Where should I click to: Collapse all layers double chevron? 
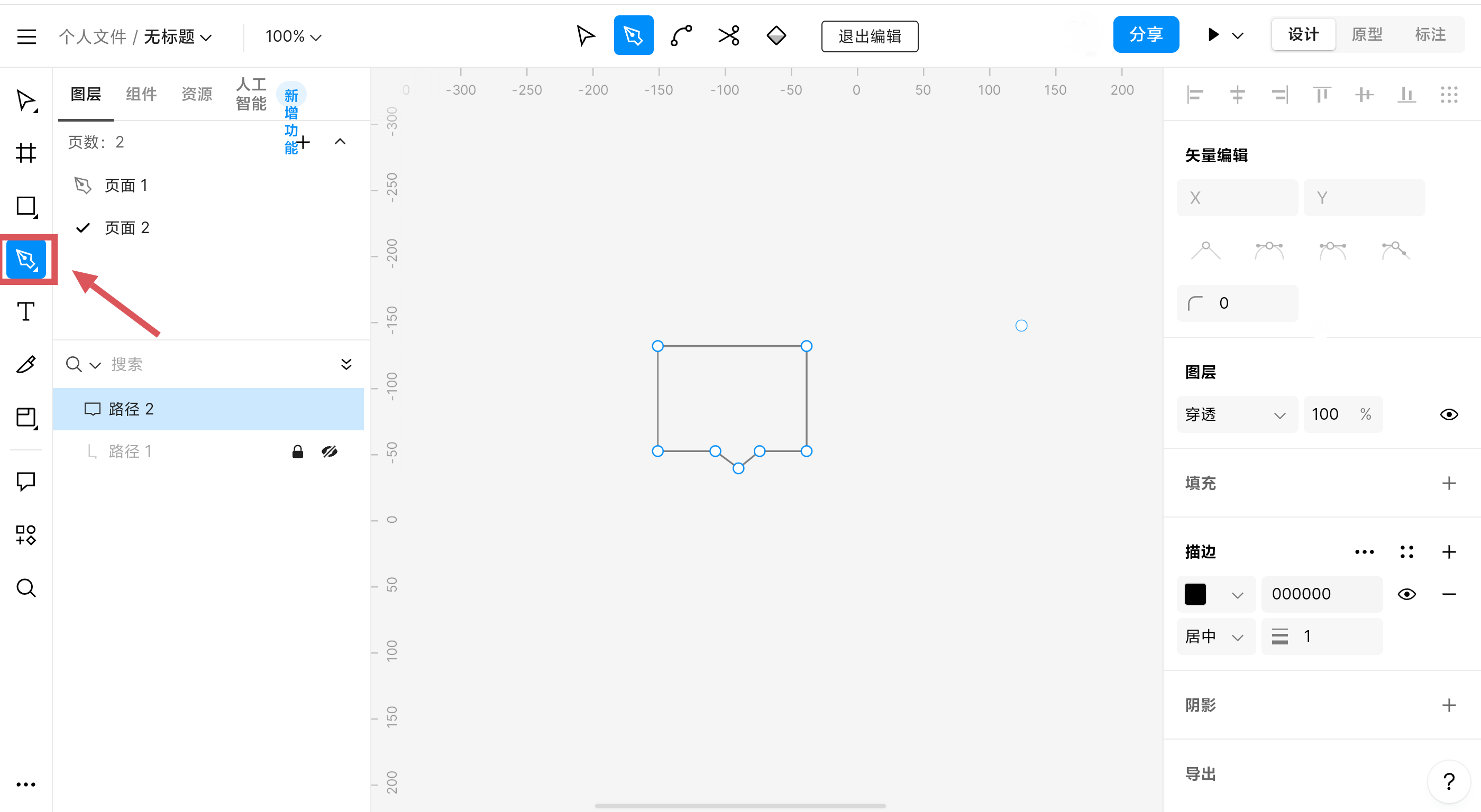[346, 364]
